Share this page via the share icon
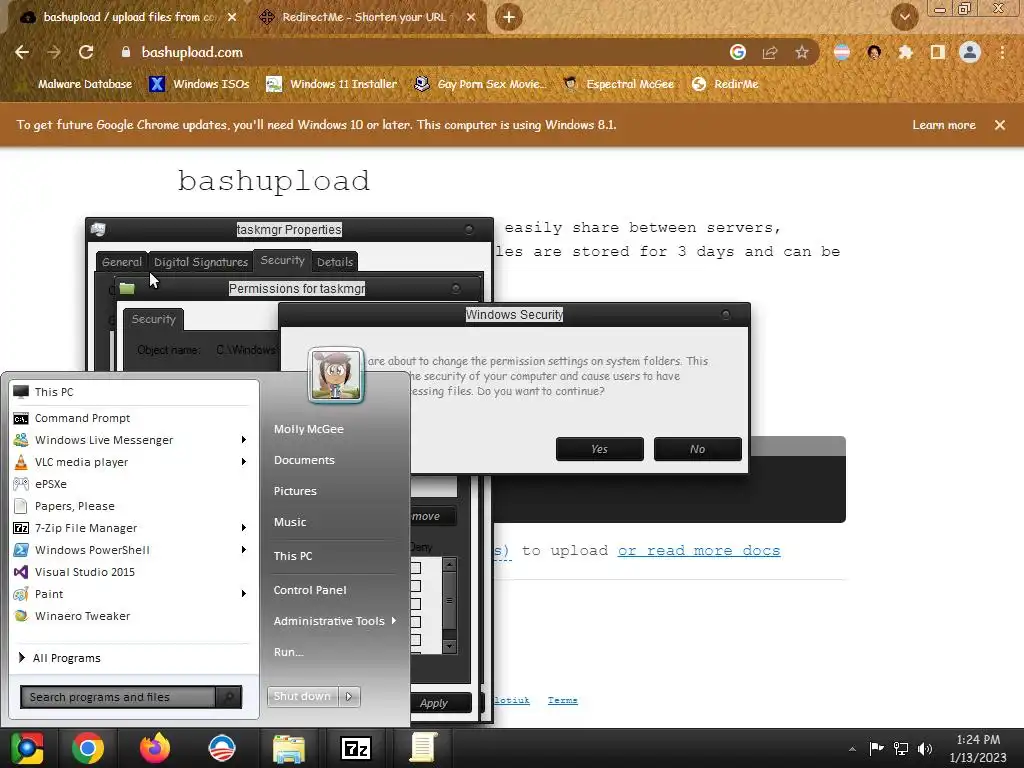Viewport: 1024px width, 768px height. tap(770, 52)
